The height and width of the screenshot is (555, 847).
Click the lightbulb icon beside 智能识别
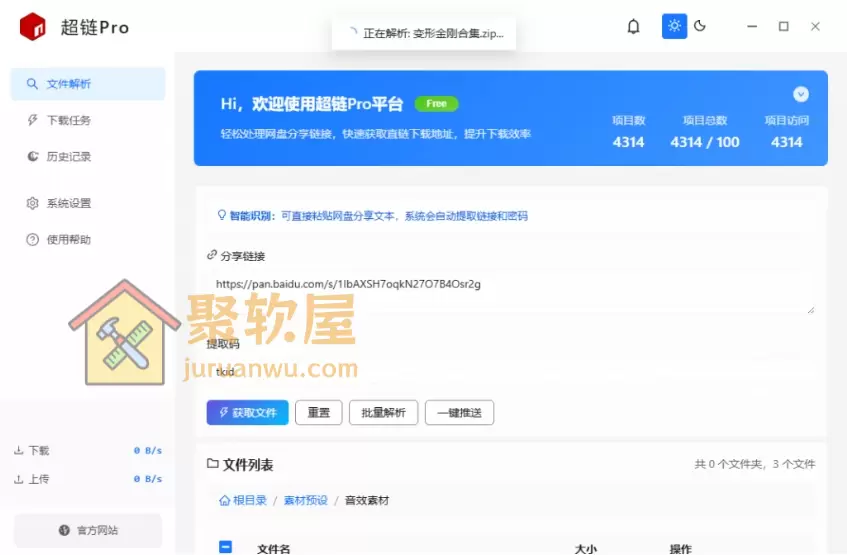[x=221, y=215]
